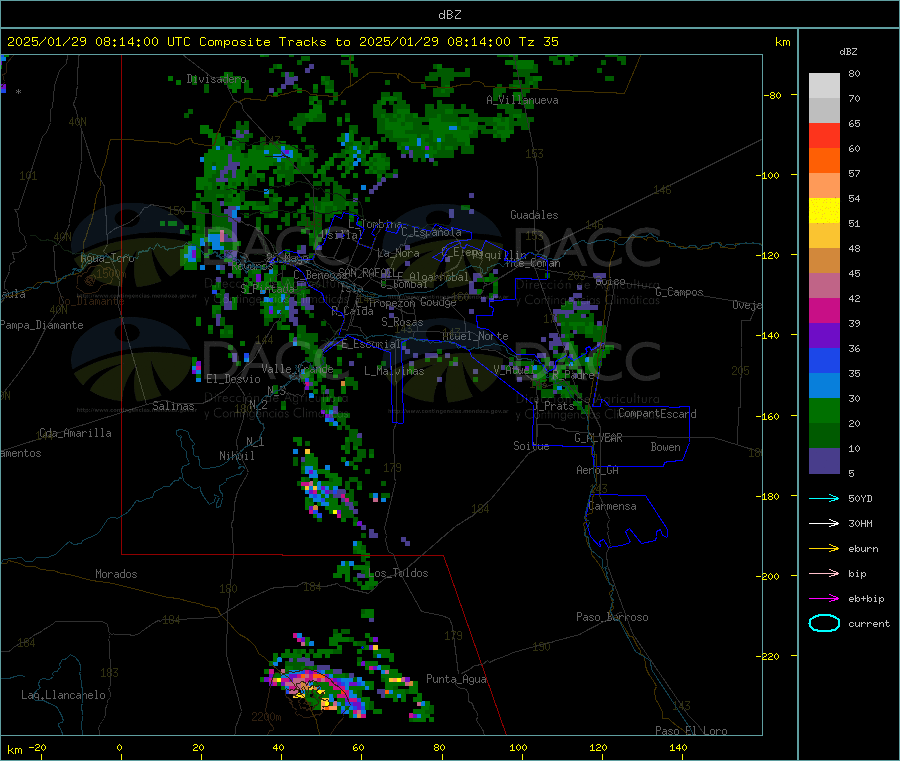This screenshot has height=761, width=900.
Task: Click the 'Divisadero' map label
Action: coord(216,79)
